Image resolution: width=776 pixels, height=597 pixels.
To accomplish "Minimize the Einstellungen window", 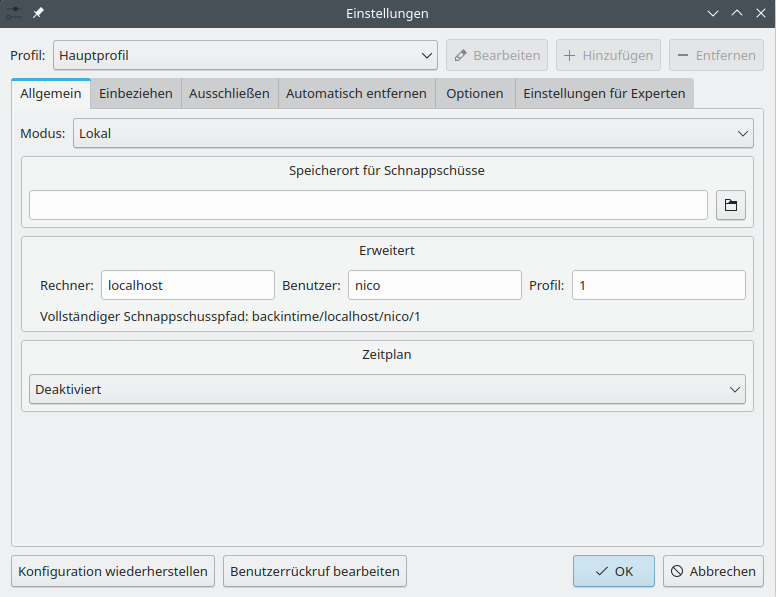I will click(713, 13).
